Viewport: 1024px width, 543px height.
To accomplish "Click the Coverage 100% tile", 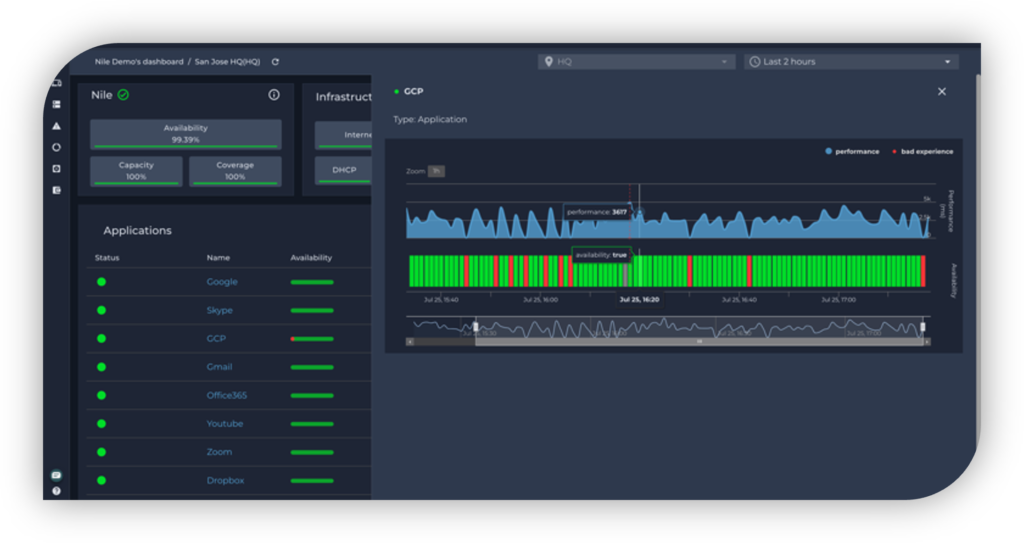I will 235,171.
